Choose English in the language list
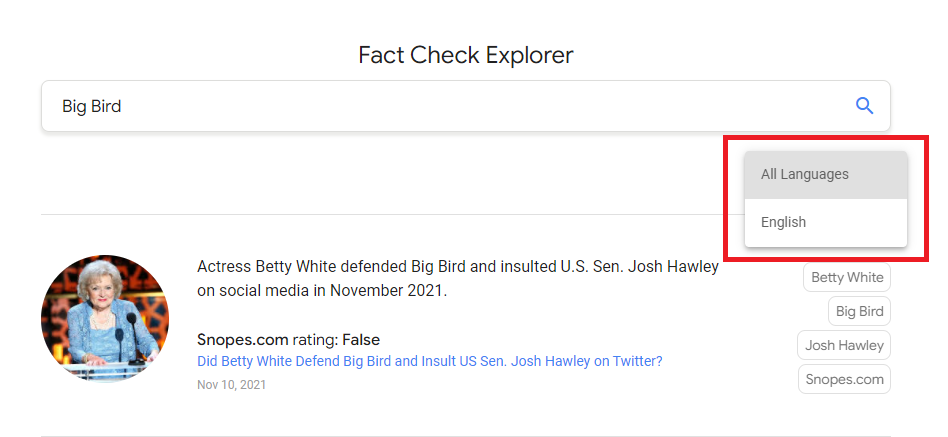 click(784, 222)
